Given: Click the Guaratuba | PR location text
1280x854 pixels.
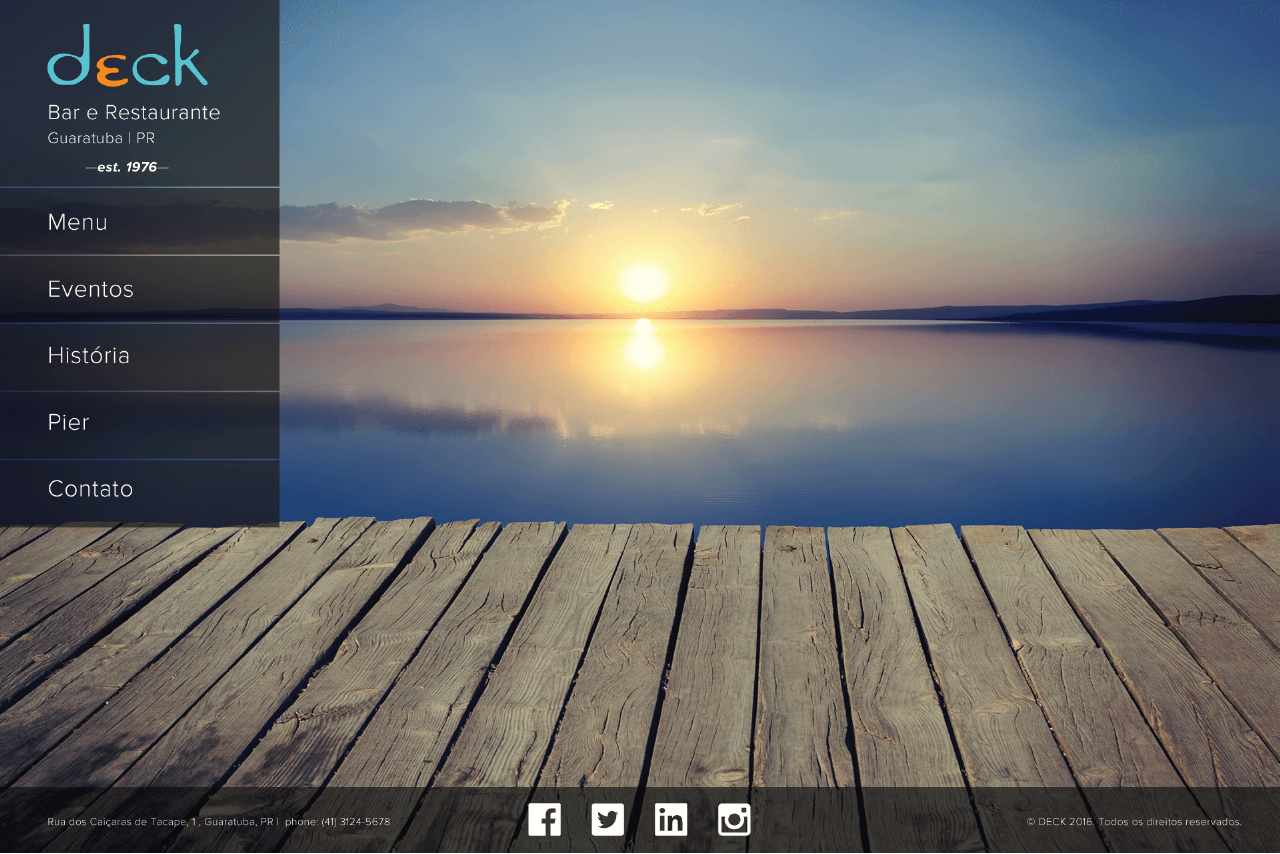Looking at the screenshot, I should click(101, 138).
